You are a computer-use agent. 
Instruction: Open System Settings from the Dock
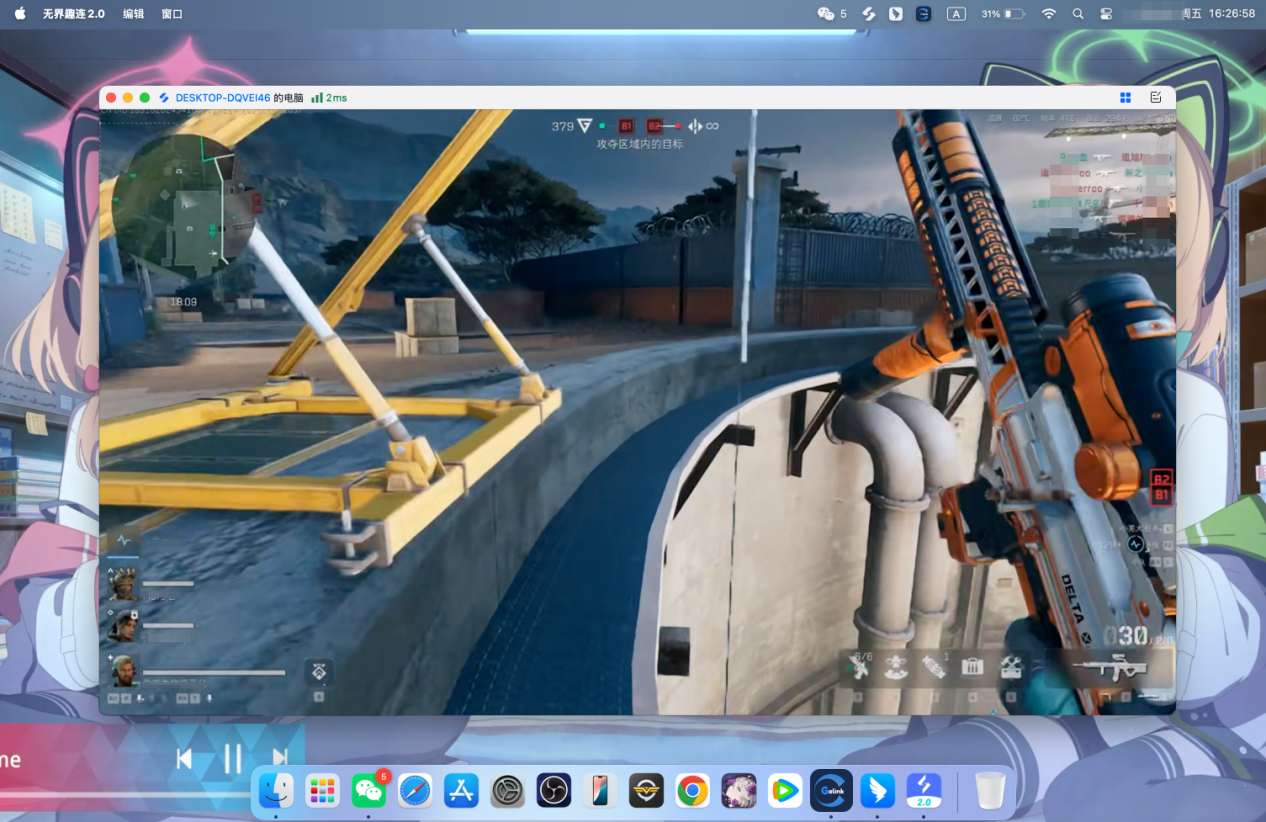click(508, 791)
